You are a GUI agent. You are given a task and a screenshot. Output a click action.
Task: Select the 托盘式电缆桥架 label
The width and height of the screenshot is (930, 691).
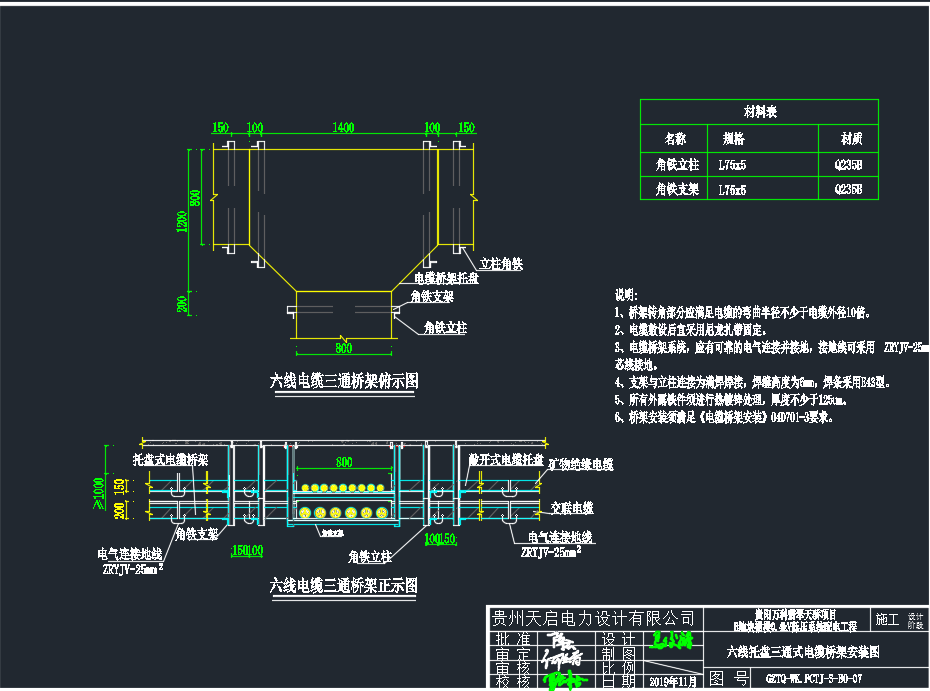tap(170, 460)
